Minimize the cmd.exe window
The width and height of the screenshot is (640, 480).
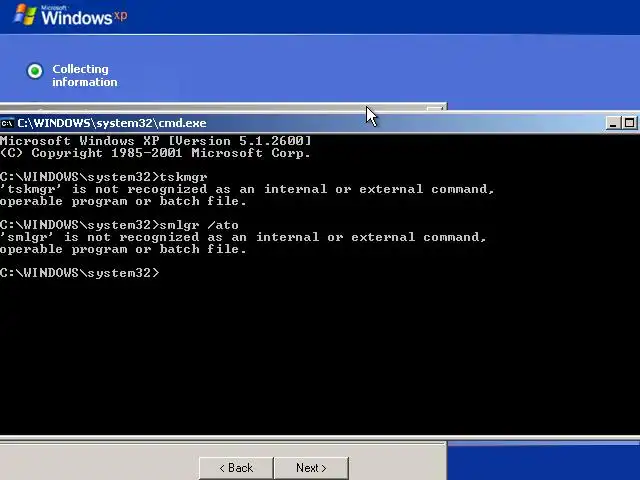(x=613, y=123)
